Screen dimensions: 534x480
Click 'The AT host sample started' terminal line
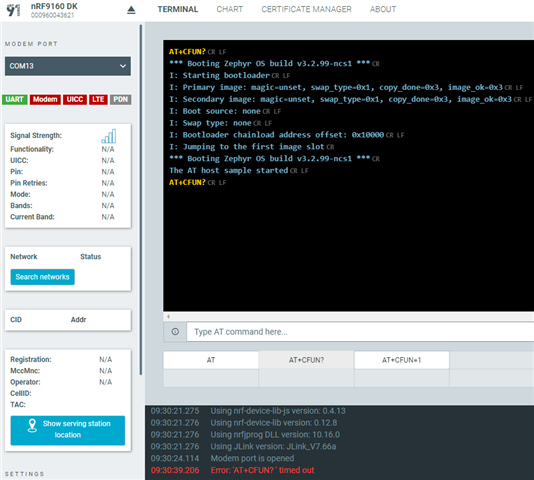click(229, 170)
